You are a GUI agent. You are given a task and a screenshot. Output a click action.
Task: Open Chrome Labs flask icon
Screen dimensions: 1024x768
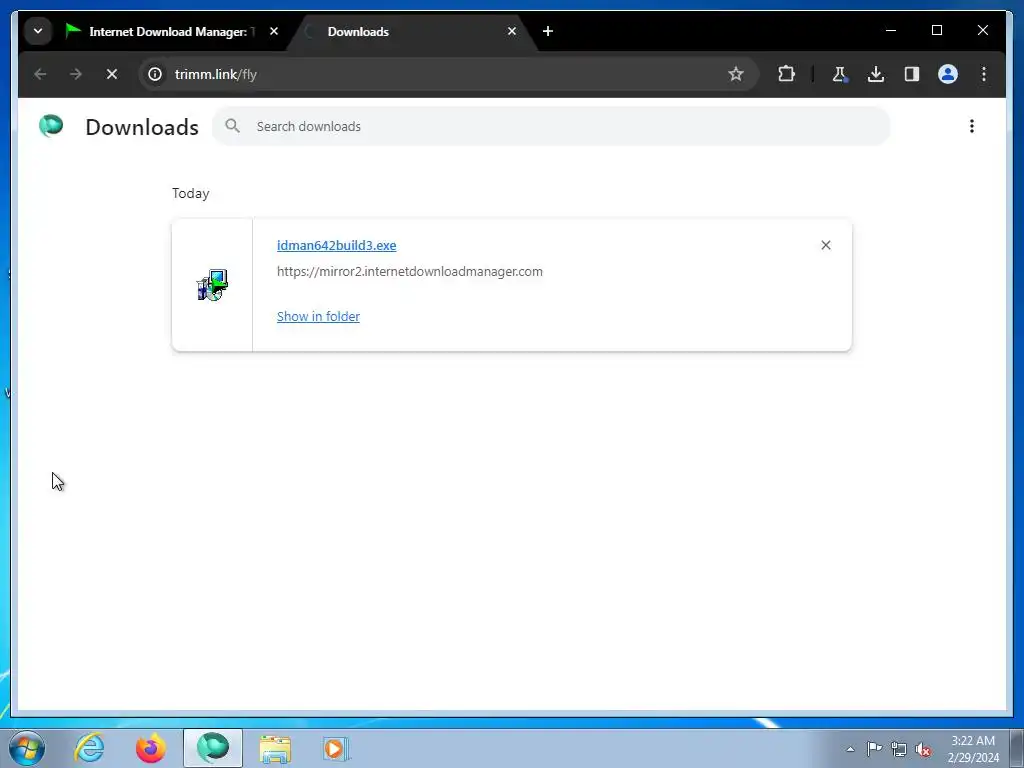click(840, 74)
